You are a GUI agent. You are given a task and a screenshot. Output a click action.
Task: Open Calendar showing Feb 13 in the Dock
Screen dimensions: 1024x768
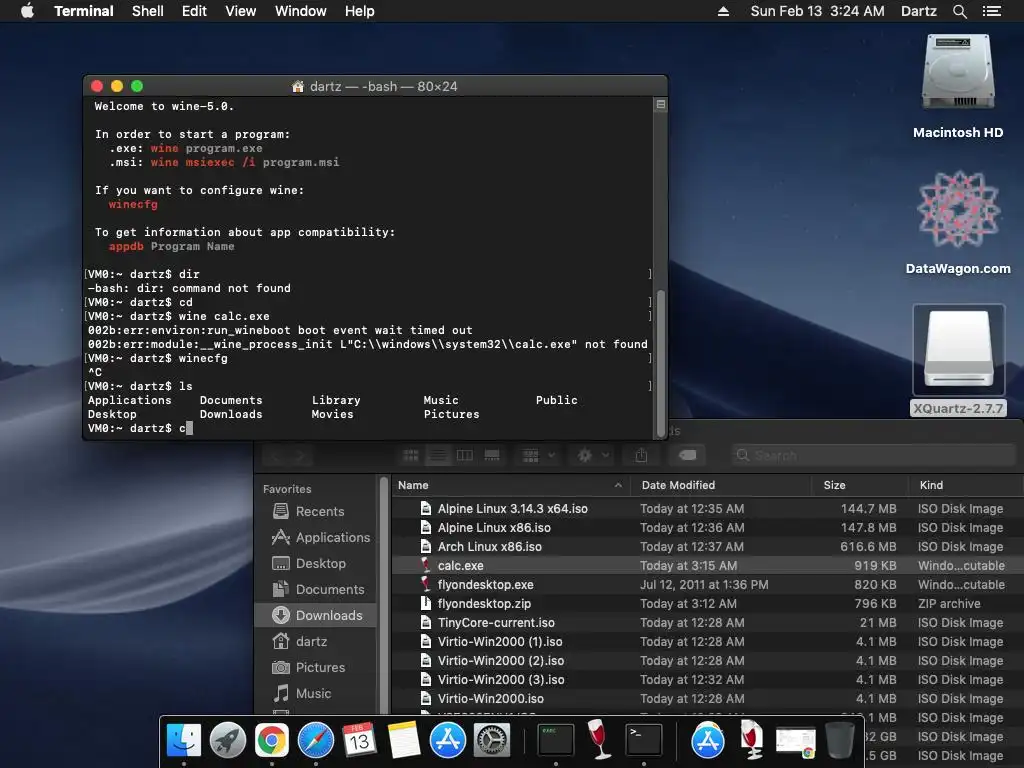coord(359,741)
